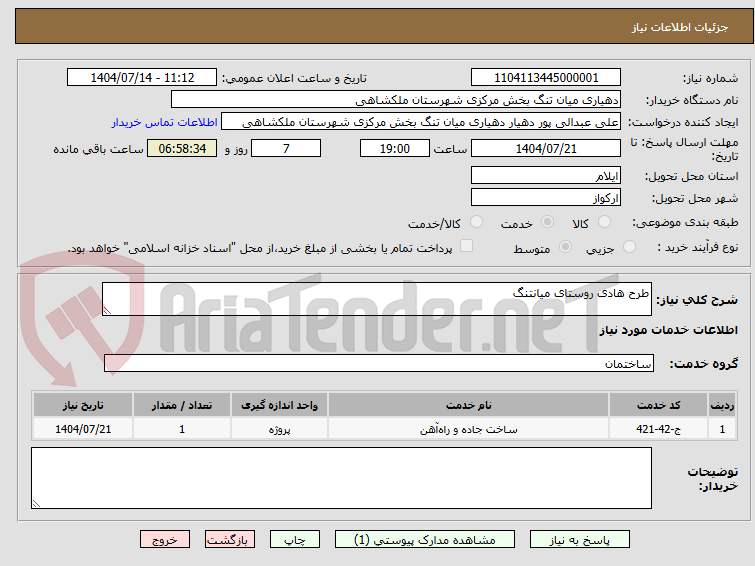
Task: Select the متوسط purchase type radio
Action: point(565,247)
